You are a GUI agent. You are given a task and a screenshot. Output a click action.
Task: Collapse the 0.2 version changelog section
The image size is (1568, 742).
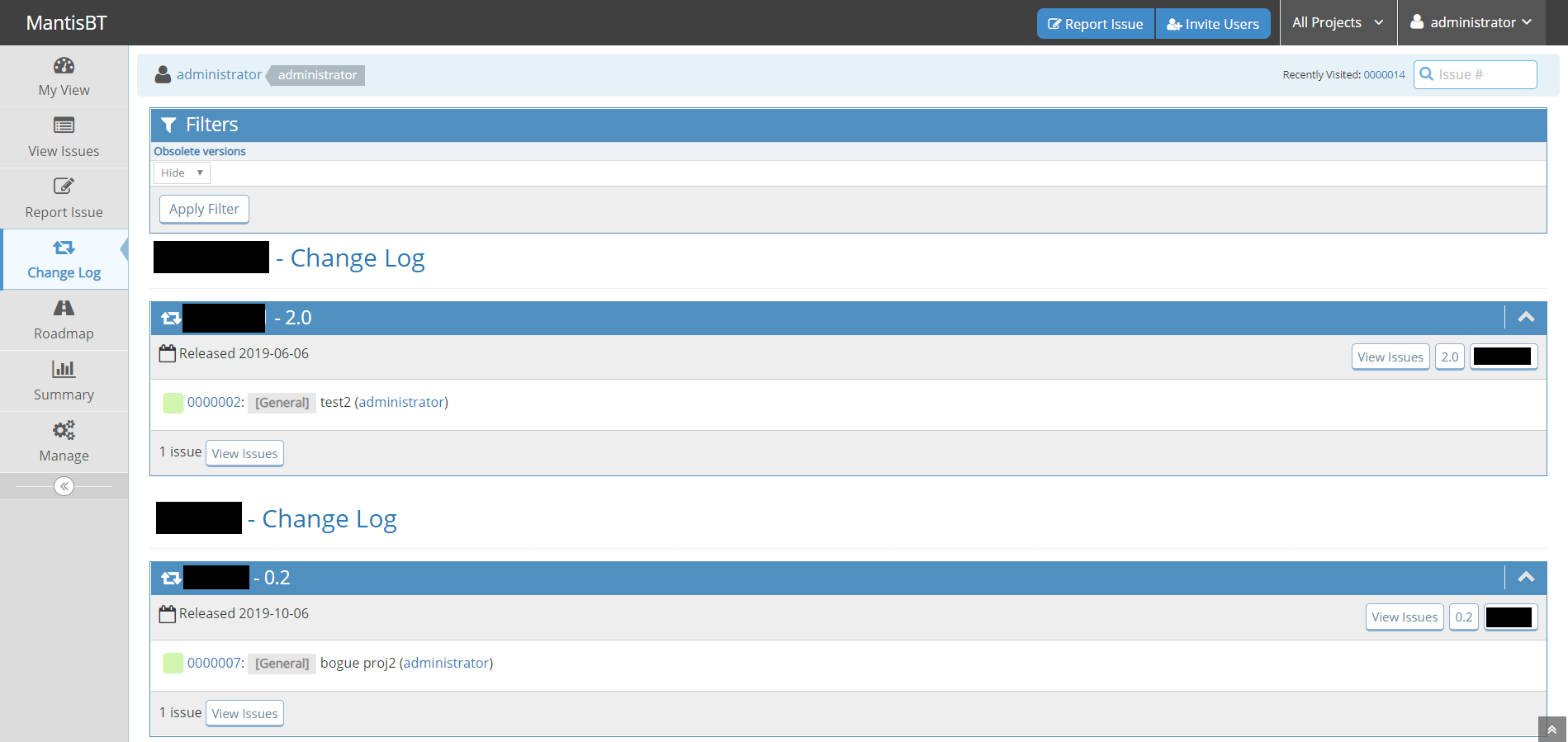tap(1526, 578)
